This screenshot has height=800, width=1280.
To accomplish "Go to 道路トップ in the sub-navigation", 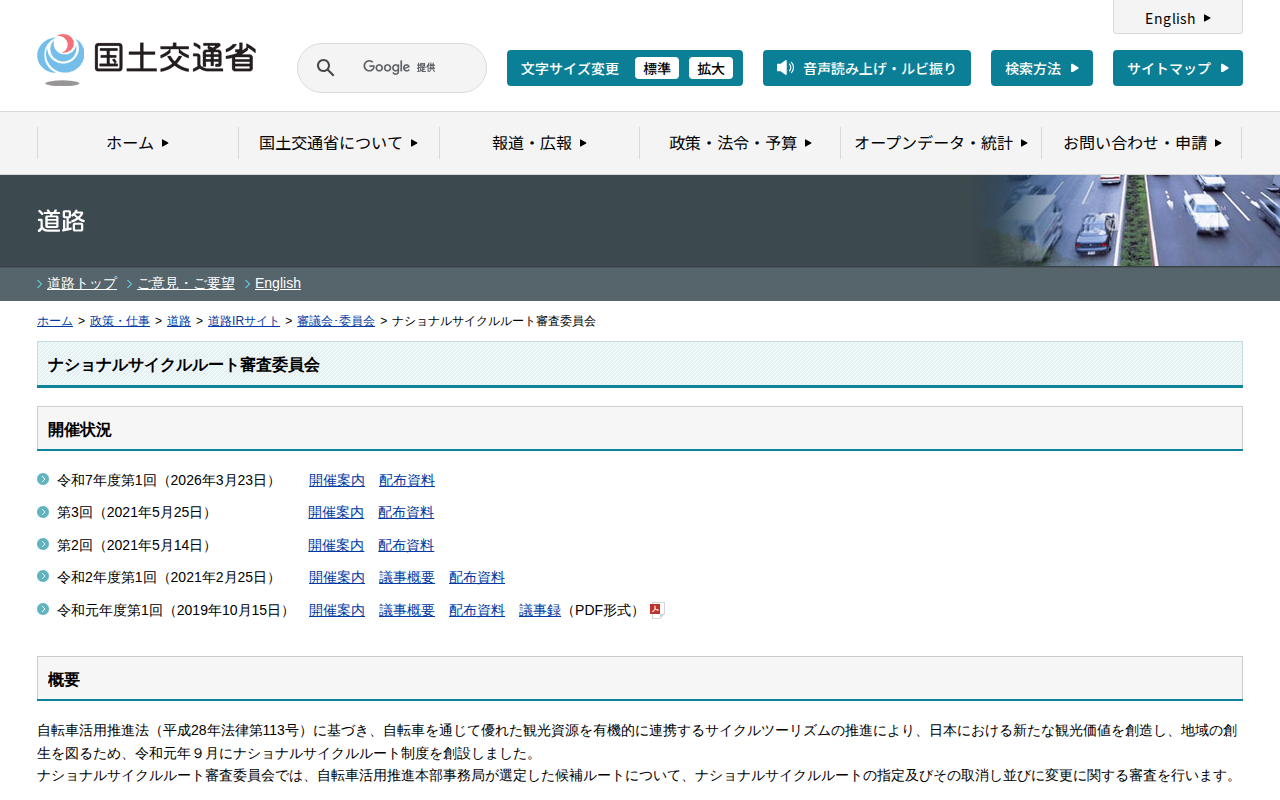I will [82, 283].
